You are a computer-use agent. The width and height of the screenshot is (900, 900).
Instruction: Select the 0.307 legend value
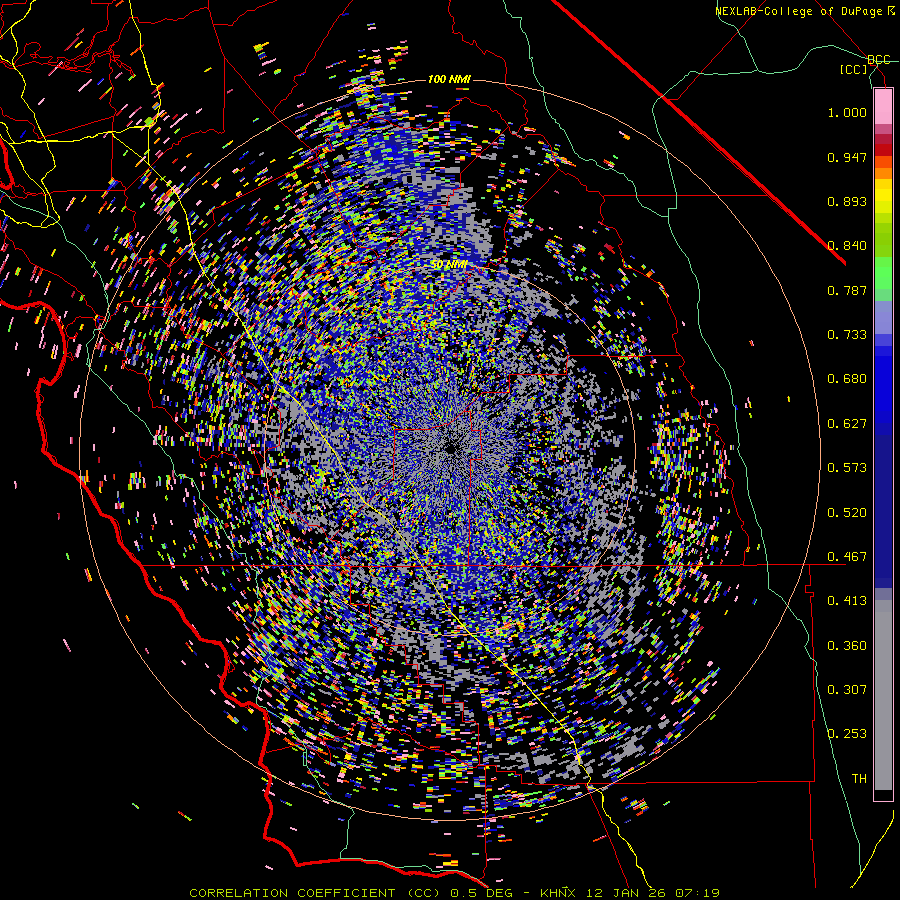(847, 690)
